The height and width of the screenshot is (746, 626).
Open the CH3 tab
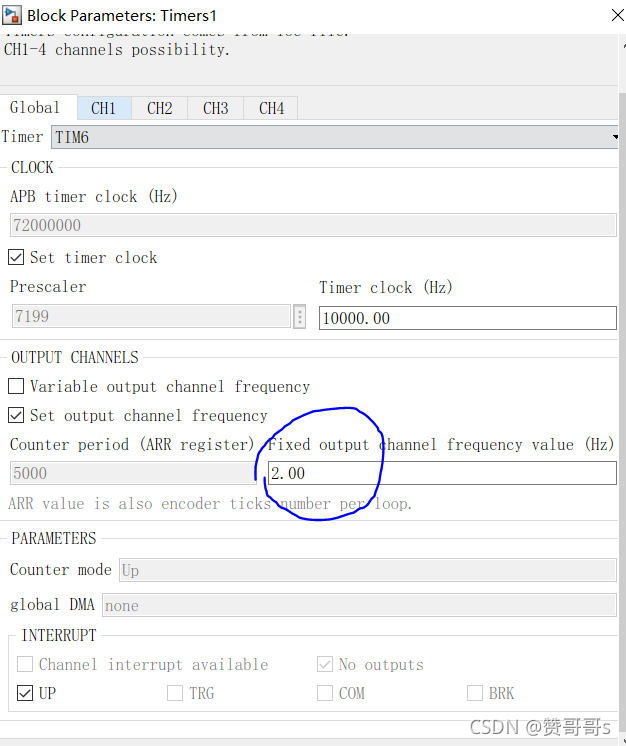click(216, 108)
